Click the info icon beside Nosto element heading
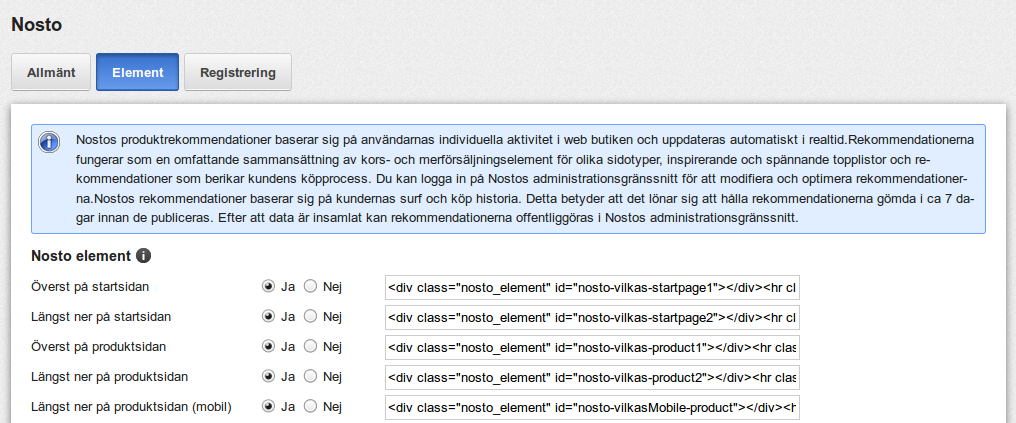Screen dimensions: 1016x423 [x=144, y=256]
